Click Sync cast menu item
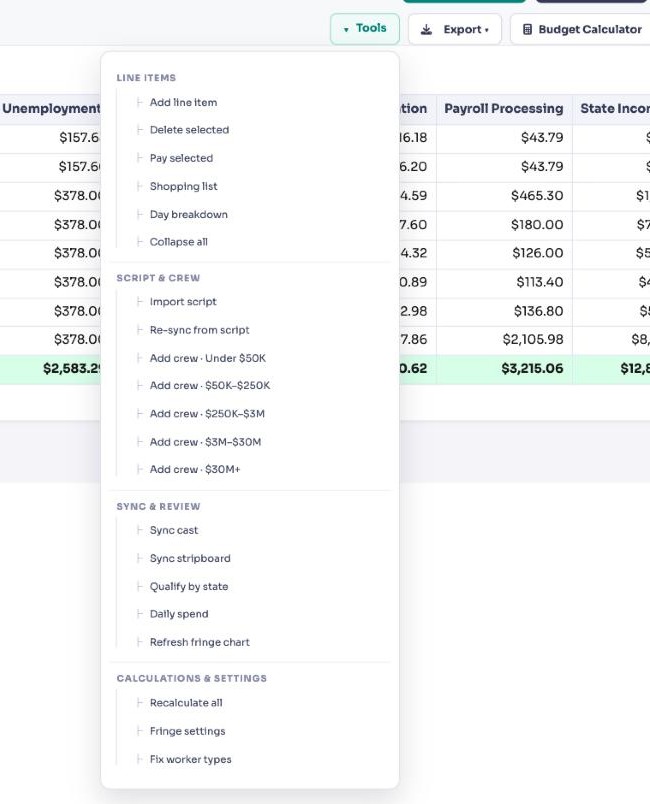Image resolution: width=650 pixels, height=804 pixels. [174, 530]
